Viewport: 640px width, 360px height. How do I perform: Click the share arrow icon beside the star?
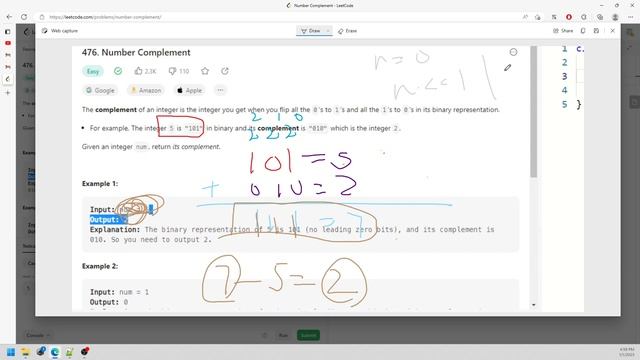point(225,71)
